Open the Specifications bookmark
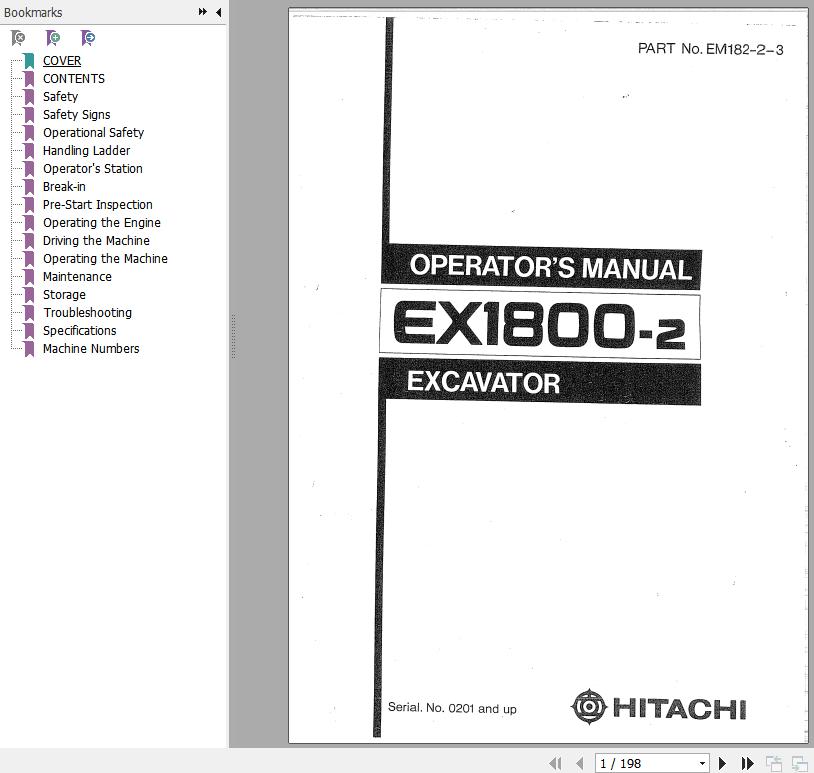814x773 pixels. tap(79, 331)
